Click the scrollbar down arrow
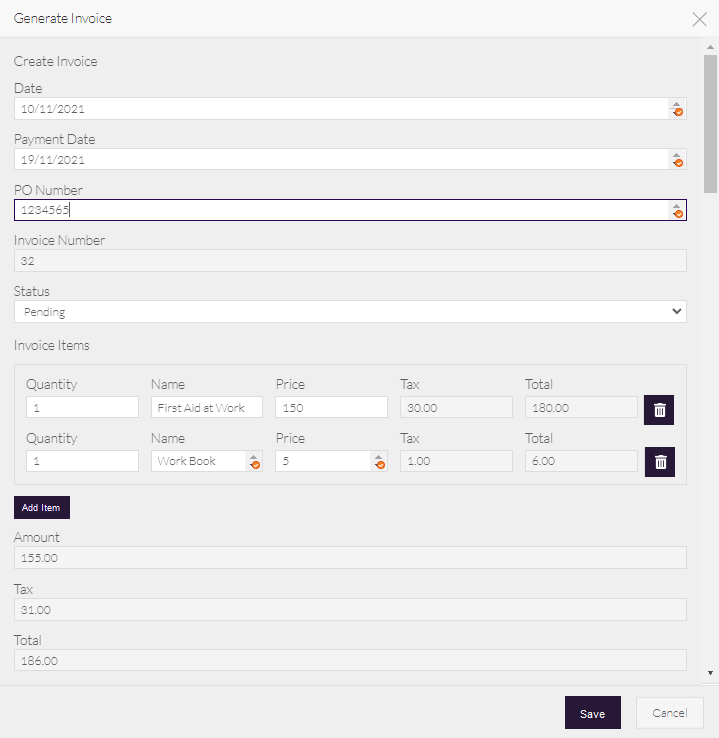This screenshot has height=738, width=719. (x=710, y=673)
